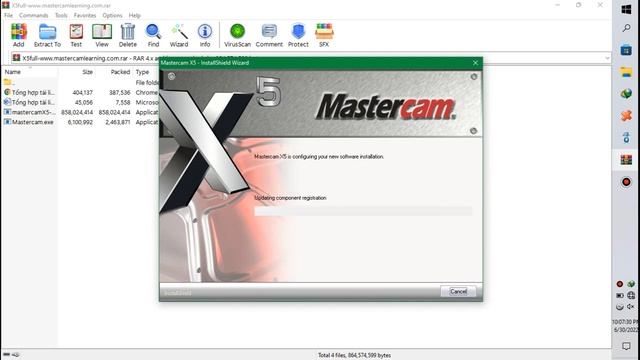Run the Test archive tool
Image resolution: width=640 pixels, height=360 pixels.
pyautogui.click(x=76, y=35)
